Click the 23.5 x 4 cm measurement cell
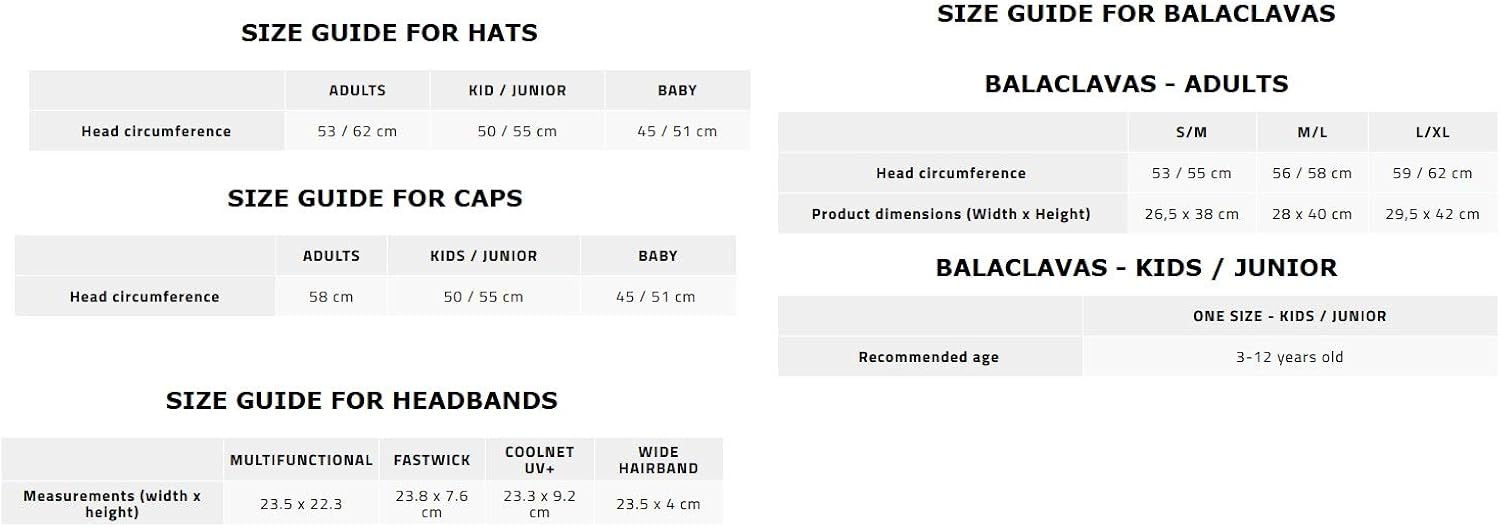1500x527 pixels. point(658,504)
